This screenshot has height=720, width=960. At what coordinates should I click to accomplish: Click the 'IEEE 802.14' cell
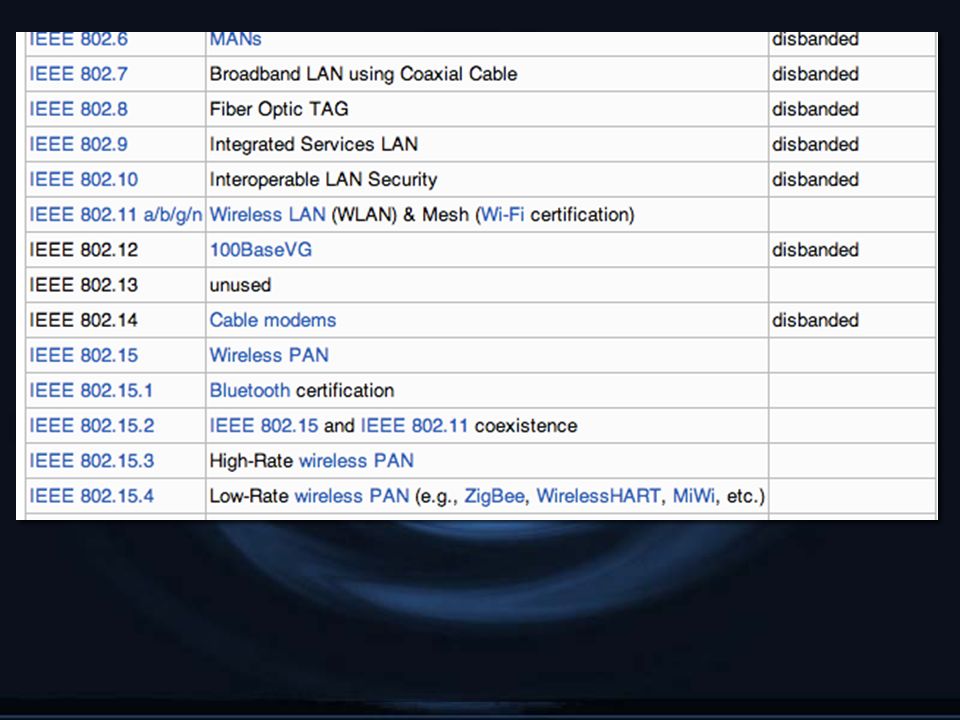[x=116, y=320]
